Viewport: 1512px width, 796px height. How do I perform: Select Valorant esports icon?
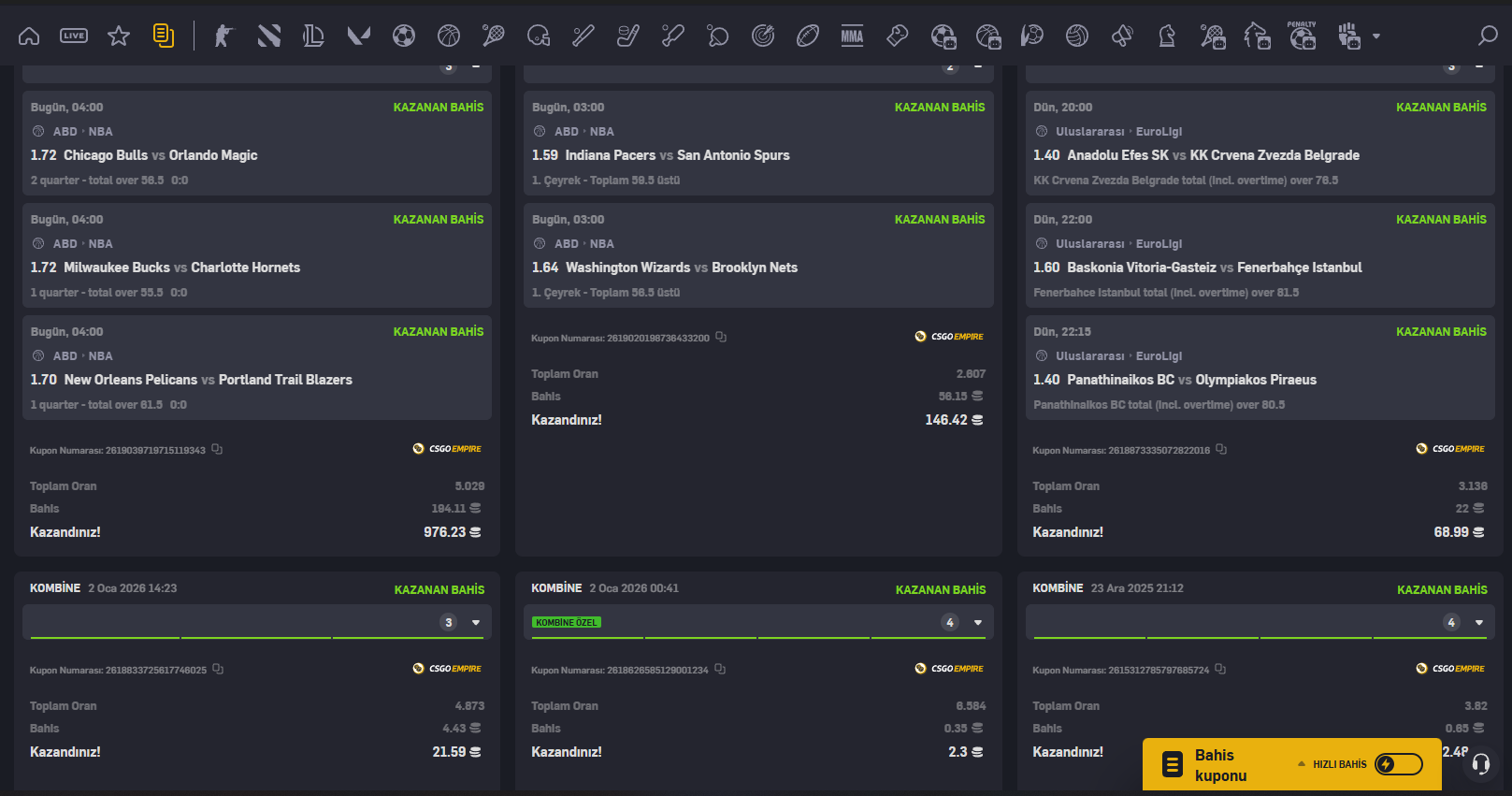[359, 36]
